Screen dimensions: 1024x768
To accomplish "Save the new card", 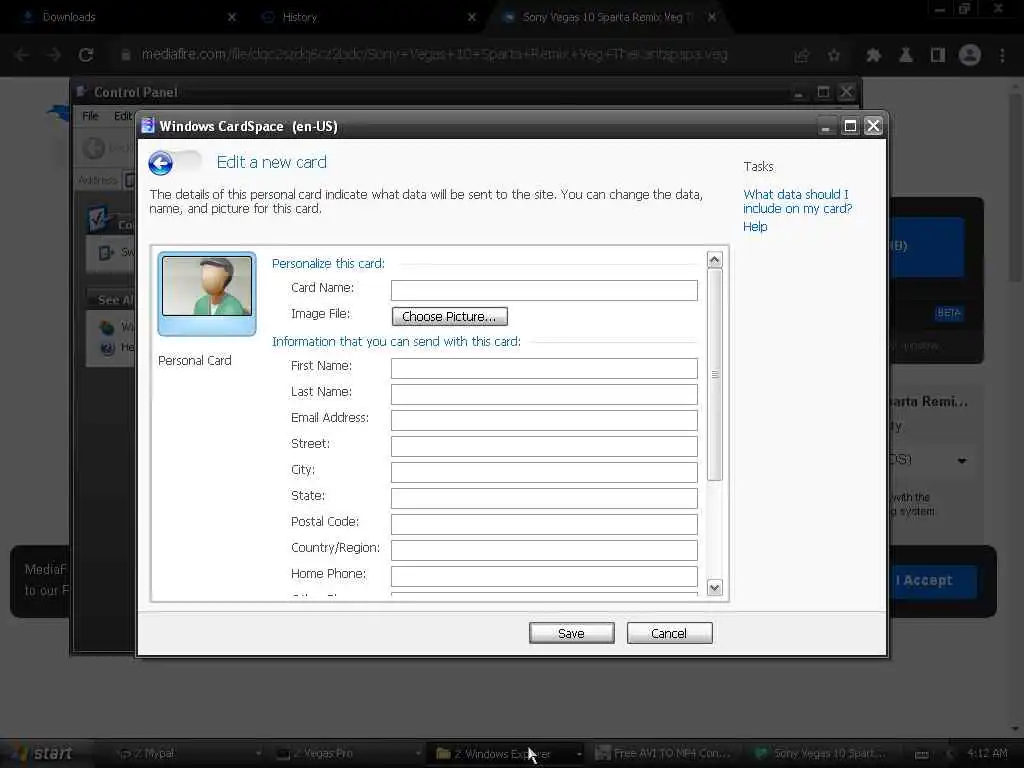I will coord(571,633).
